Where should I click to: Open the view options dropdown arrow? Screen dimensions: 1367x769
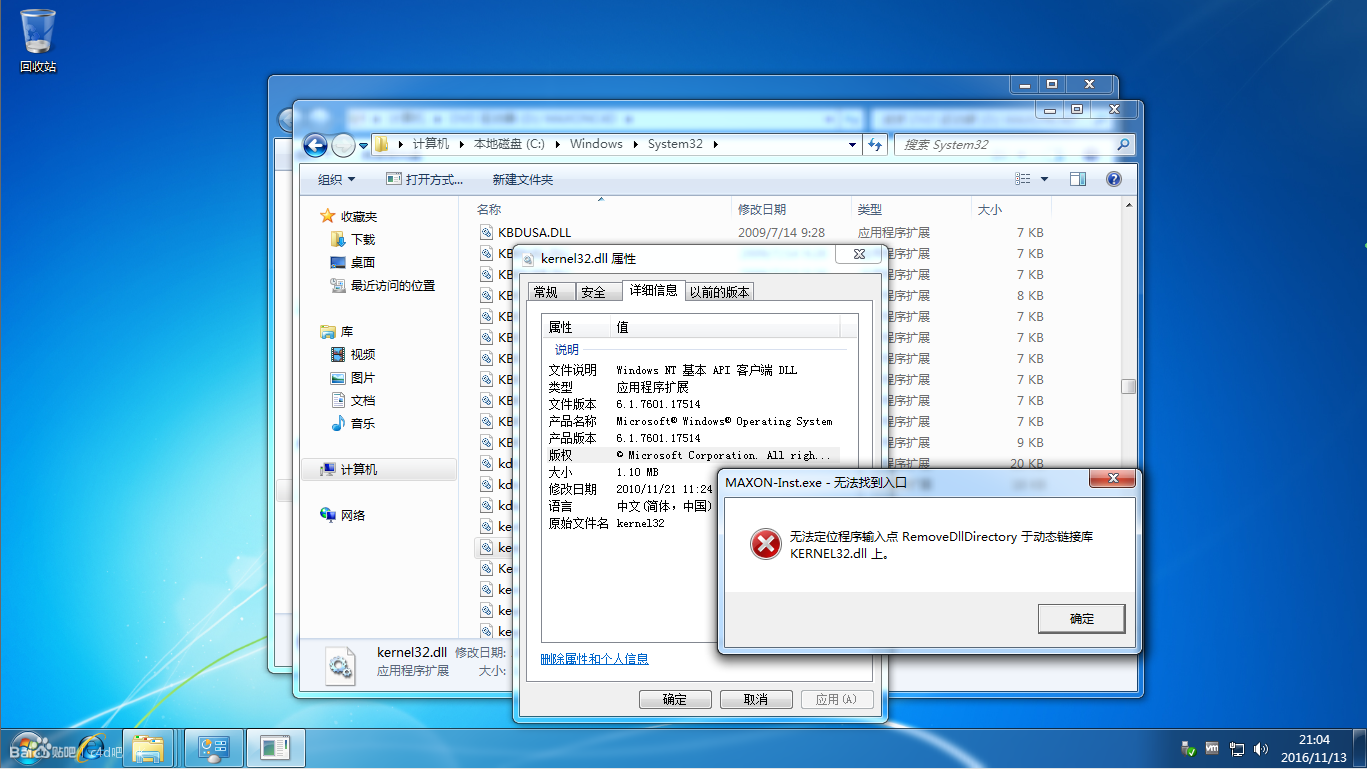pos(1045,180)
